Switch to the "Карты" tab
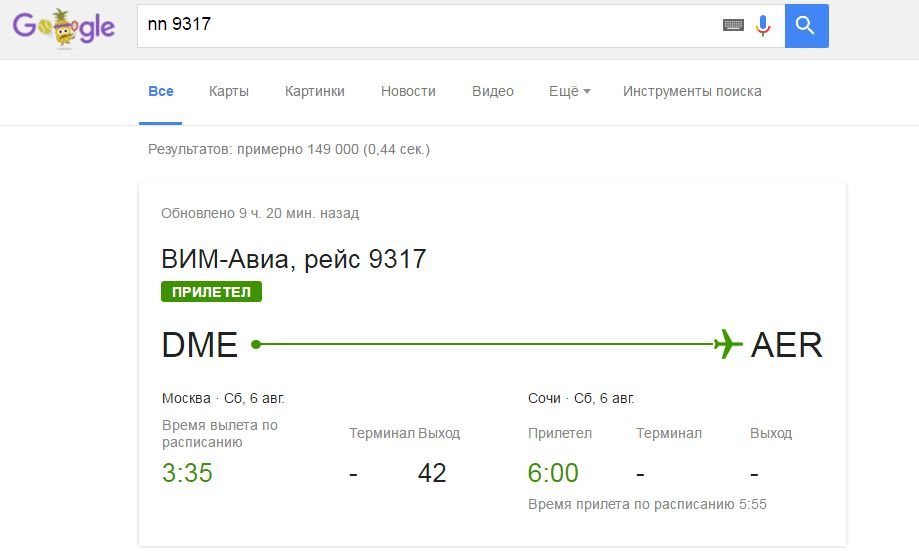Screen dimensions: 919x551 (x=229, y=91)
